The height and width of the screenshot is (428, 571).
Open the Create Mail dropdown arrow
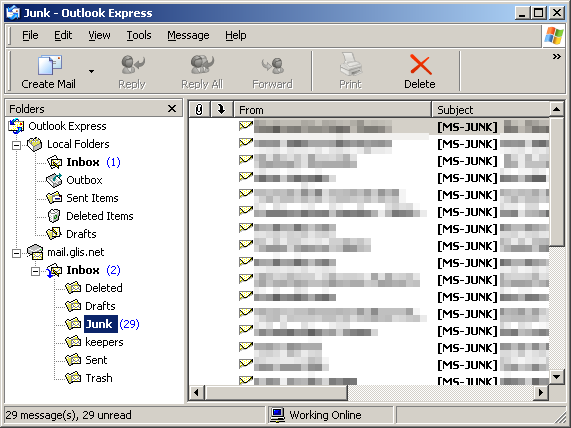[91, 71]
